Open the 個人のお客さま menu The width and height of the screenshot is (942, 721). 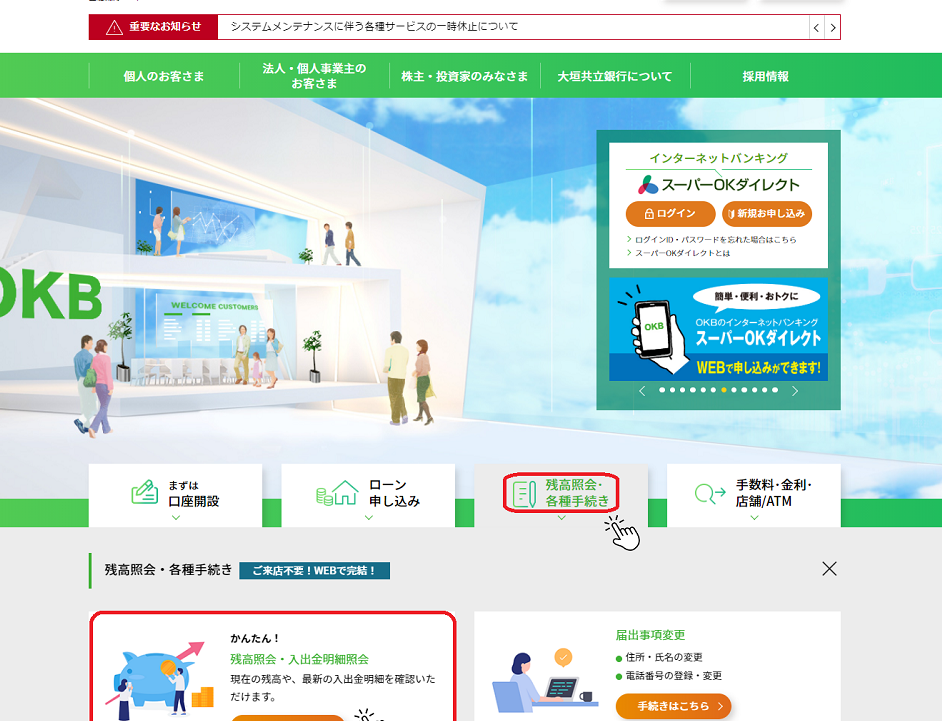click(x=164, y=76)
